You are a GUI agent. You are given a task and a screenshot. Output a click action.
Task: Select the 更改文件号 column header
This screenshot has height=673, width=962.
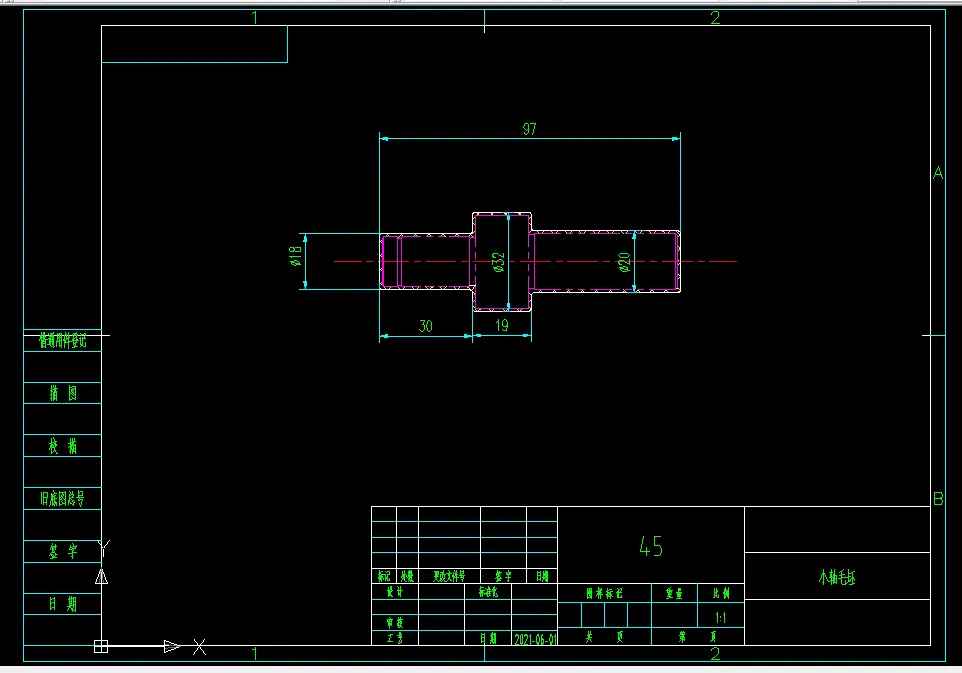tap(449, 576)
